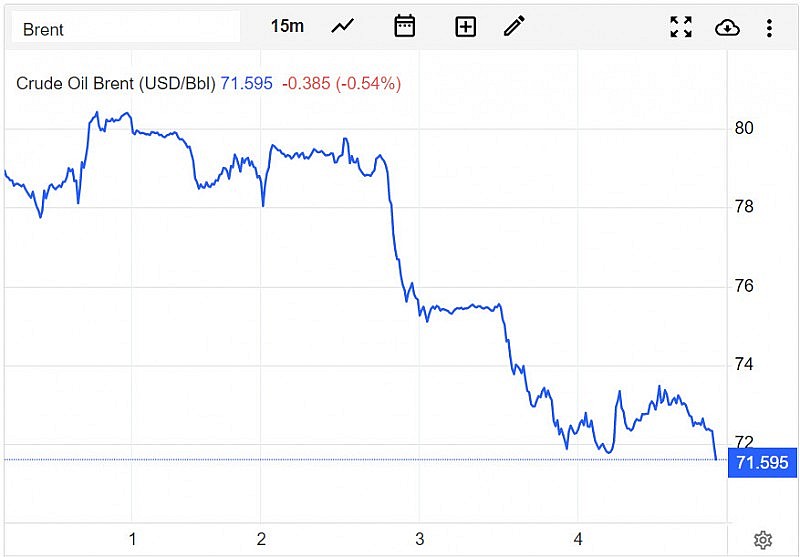Download chart via cloud icon

727,27
